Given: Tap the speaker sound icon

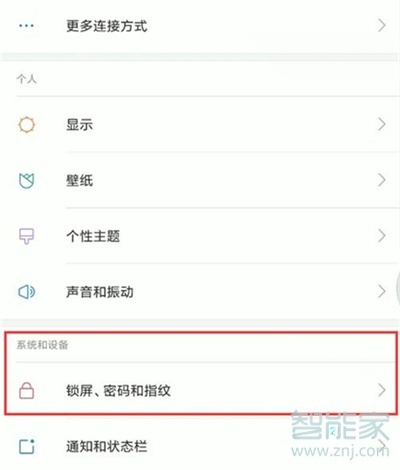Looking at the screenshot, I should point(26,292).
